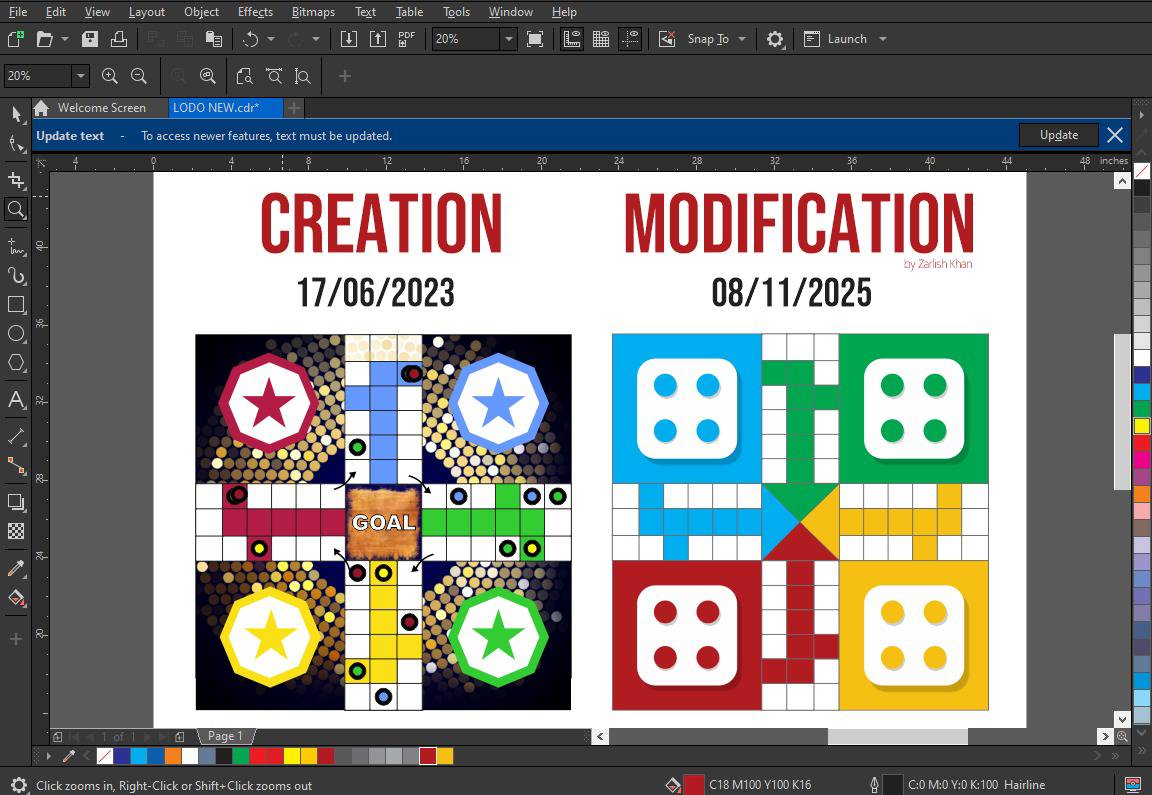The width and height of the screenshot is (1152, 795).
Task: Select the Crop tool
Action: click(16, 180)
